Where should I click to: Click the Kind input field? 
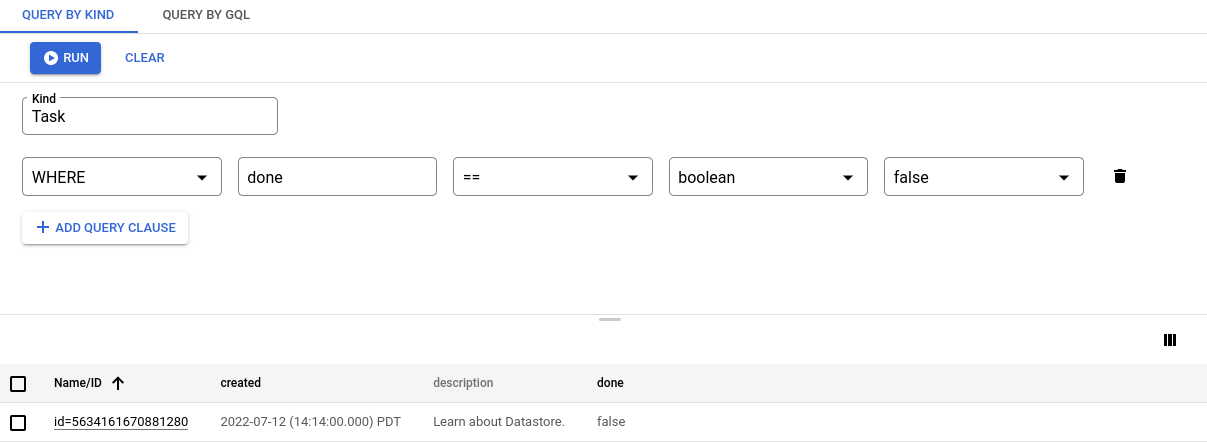[150, 116]
